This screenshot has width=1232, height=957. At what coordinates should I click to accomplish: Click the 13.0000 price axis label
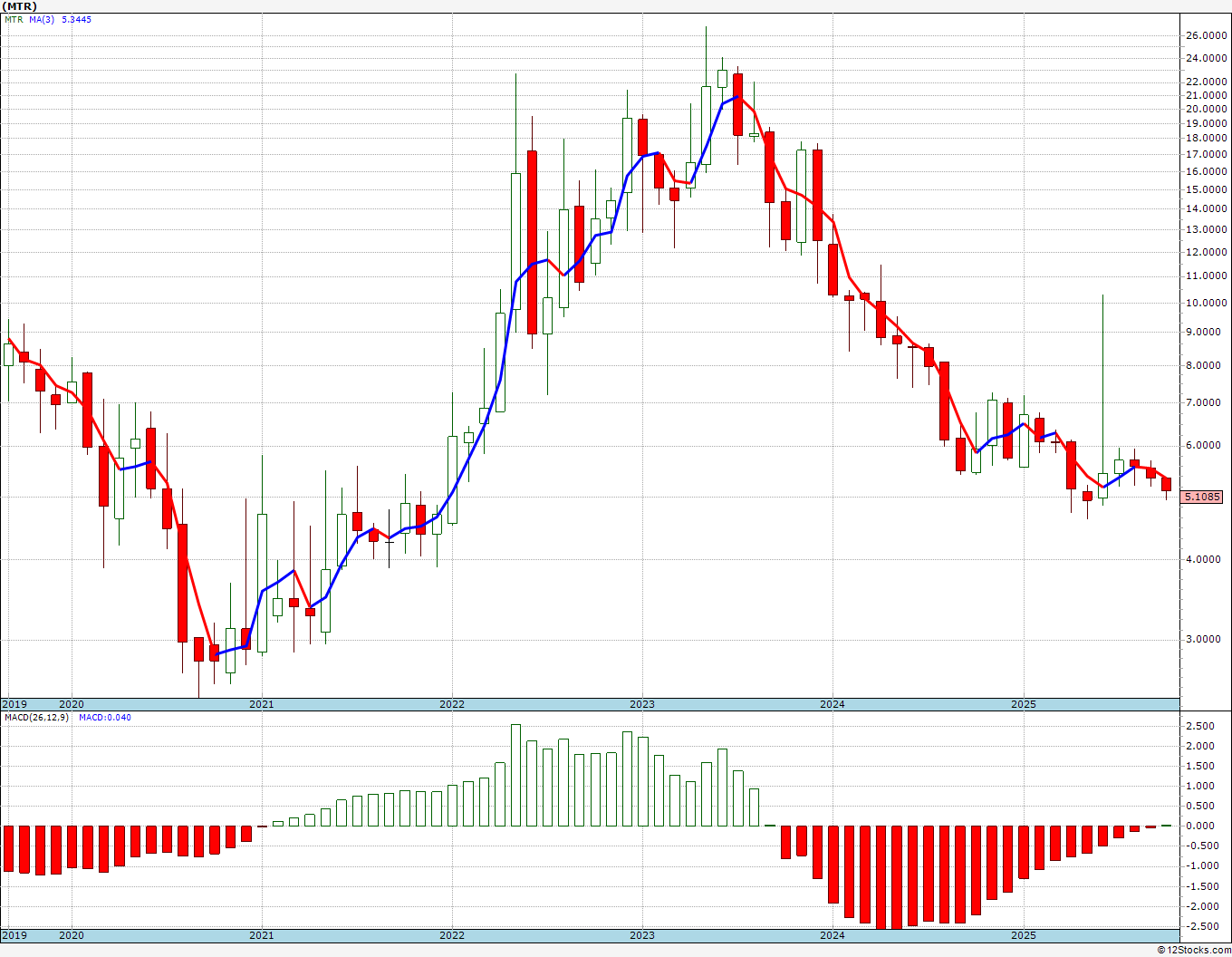pos(1206,229)
